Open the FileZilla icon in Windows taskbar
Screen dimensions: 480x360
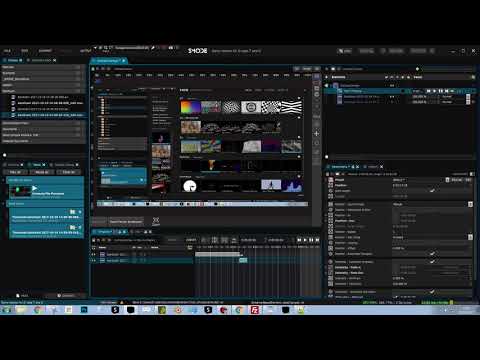pyautogui.click(x=255, y=310)
